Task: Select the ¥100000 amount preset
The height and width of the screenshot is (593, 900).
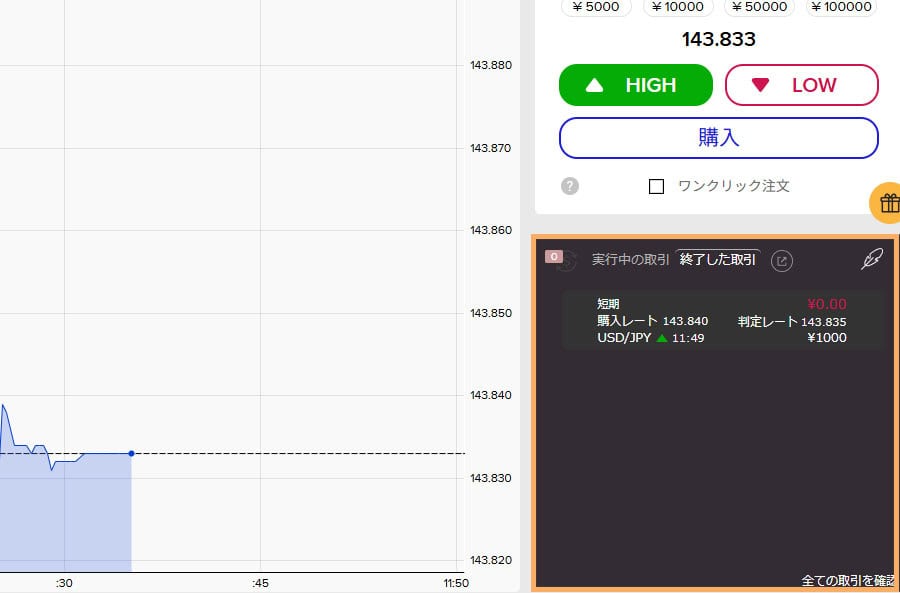Action: [x=841, y=7]
